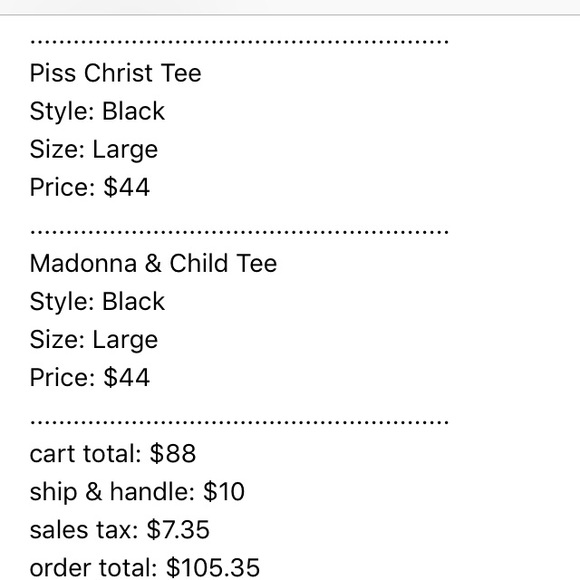This screenshot has width=580, height=580.
Task: Click Price: $44 under Madonna & Child Tee
Action: (x=90, y=378)
